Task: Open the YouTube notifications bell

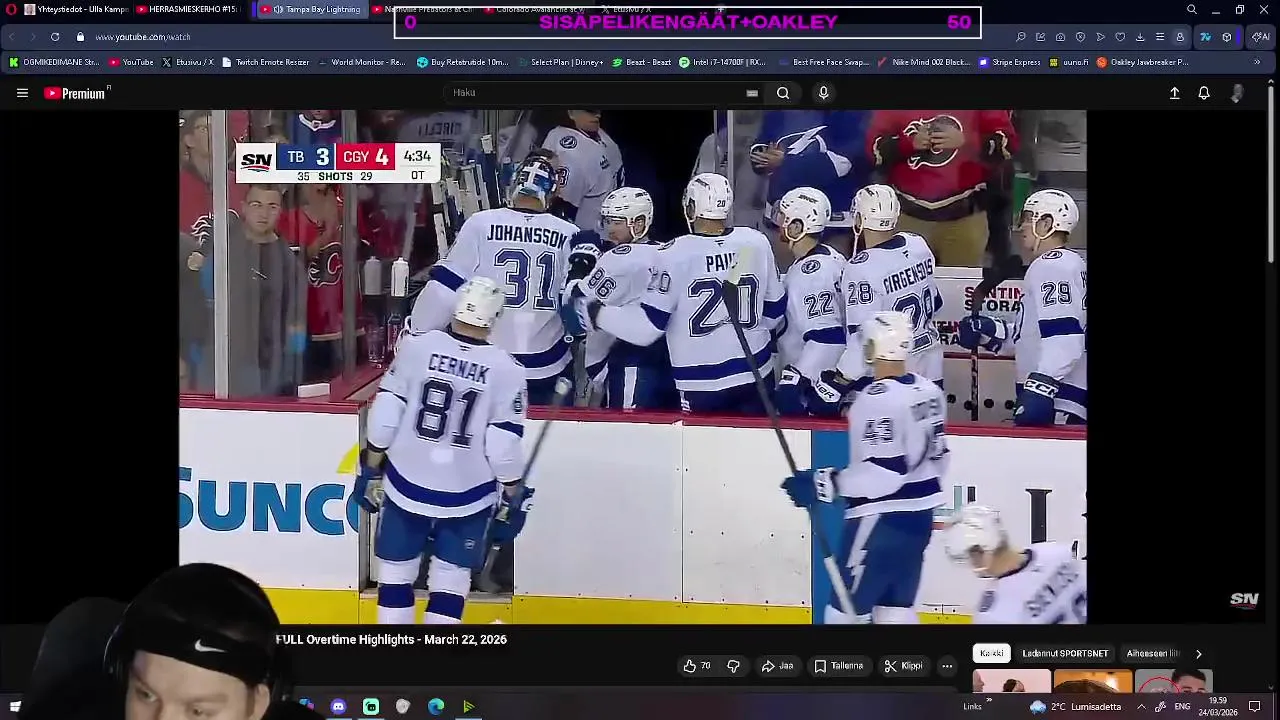Action: [x=1204, y=93]
